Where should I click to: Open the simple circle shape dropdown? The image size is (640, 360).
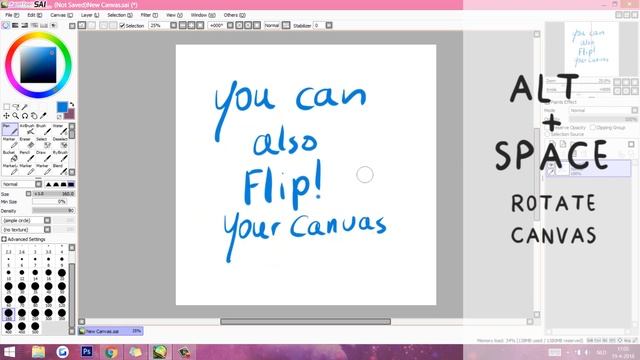pyautogui.click(x=47, y=220)
